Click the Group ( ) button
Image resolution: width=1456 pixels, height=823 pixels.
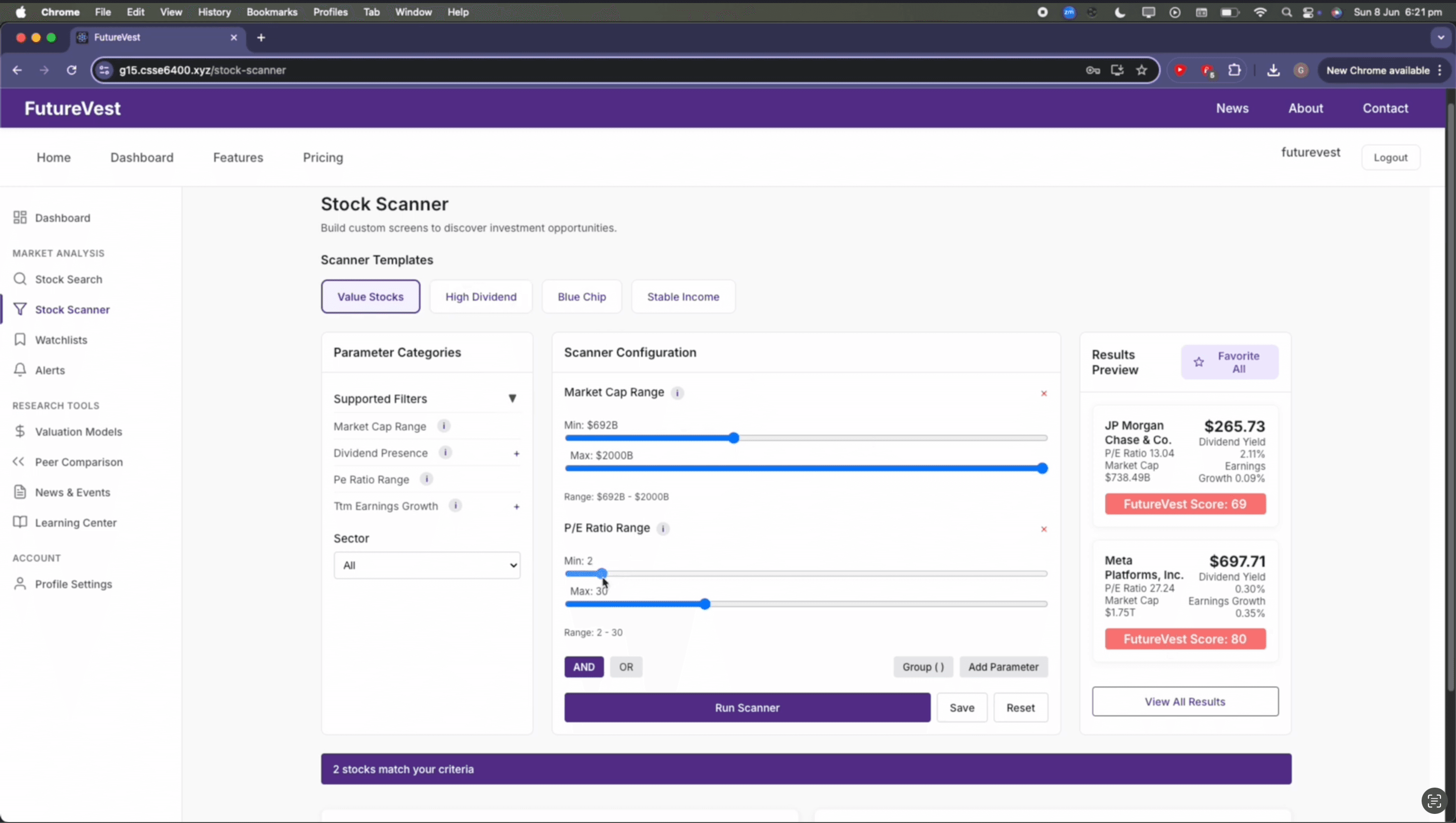[923, 667]
